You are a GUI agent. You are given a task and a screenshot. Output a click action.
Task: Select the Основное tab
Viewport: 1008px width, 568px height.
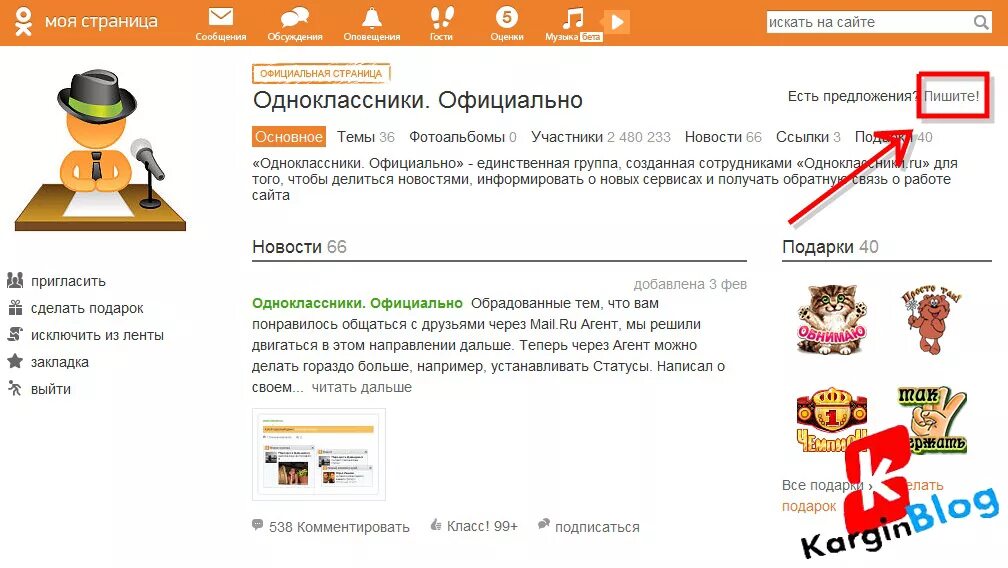coord(289,137)
